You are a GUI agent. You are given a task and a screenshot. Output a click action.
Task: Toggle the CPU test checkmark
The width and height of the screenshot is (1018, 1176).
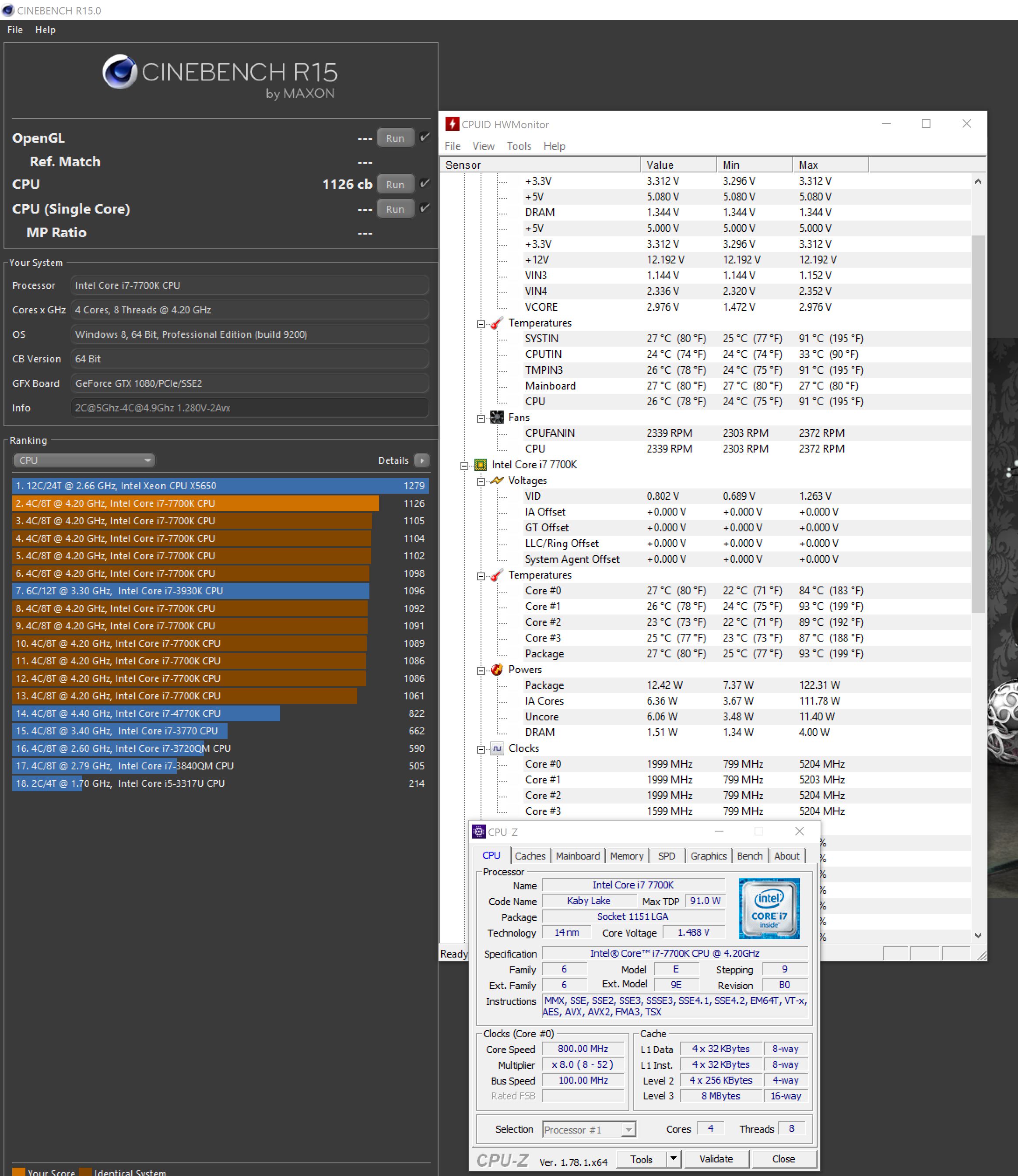point(425,183)
